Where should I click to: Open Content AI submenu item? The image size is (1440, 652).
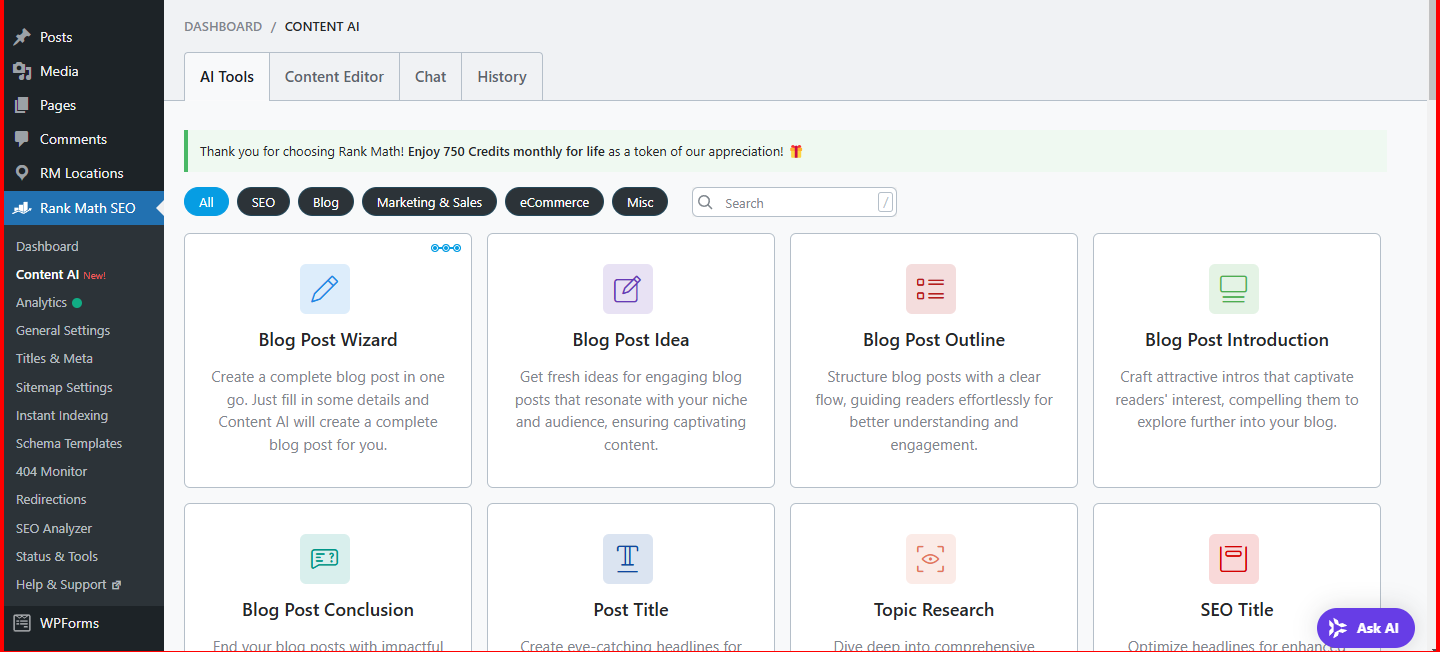pos(47,274)
